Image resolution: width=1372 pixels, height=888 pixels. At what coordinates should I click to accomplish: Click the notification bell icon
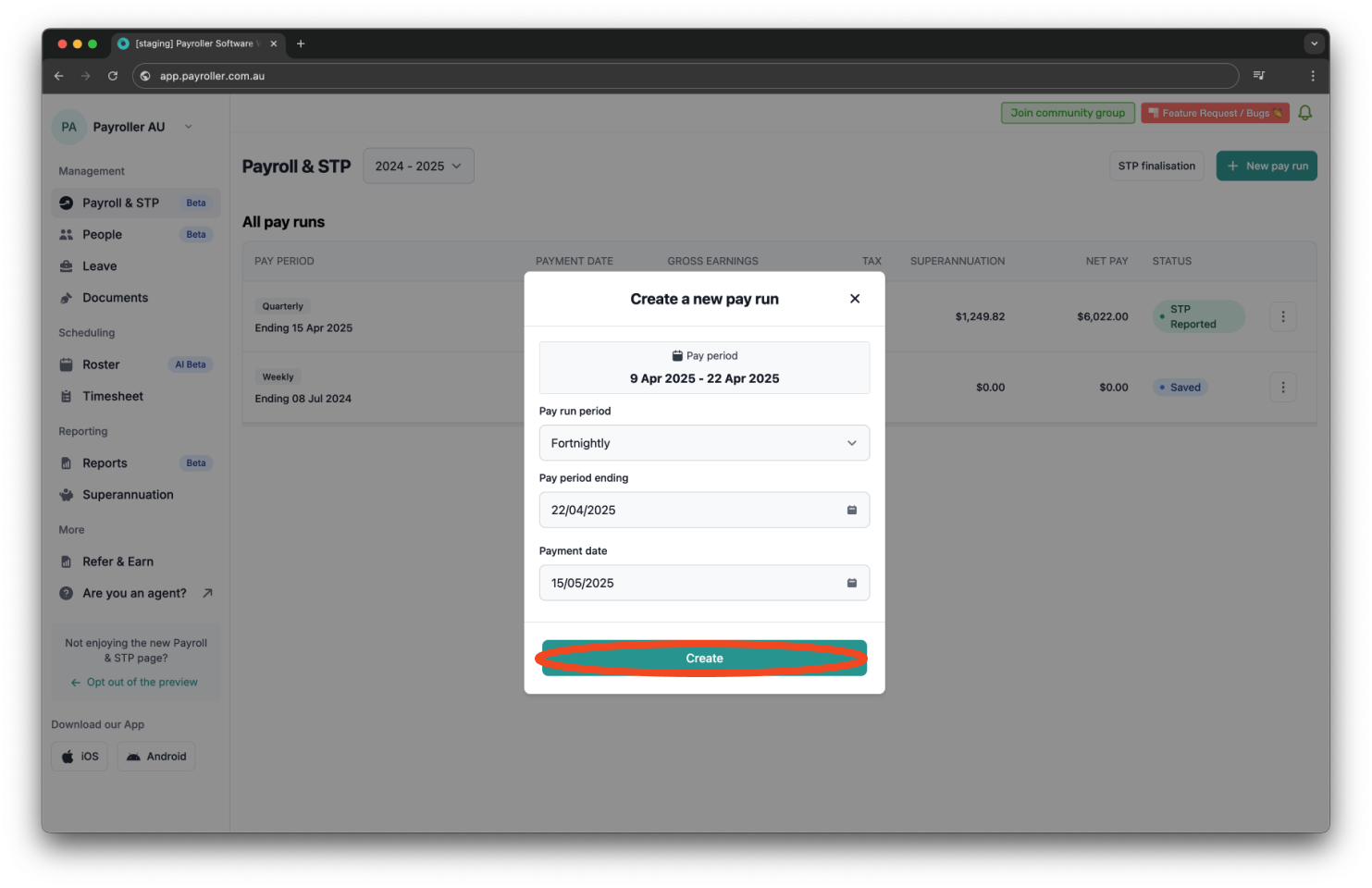(1304, 113)
